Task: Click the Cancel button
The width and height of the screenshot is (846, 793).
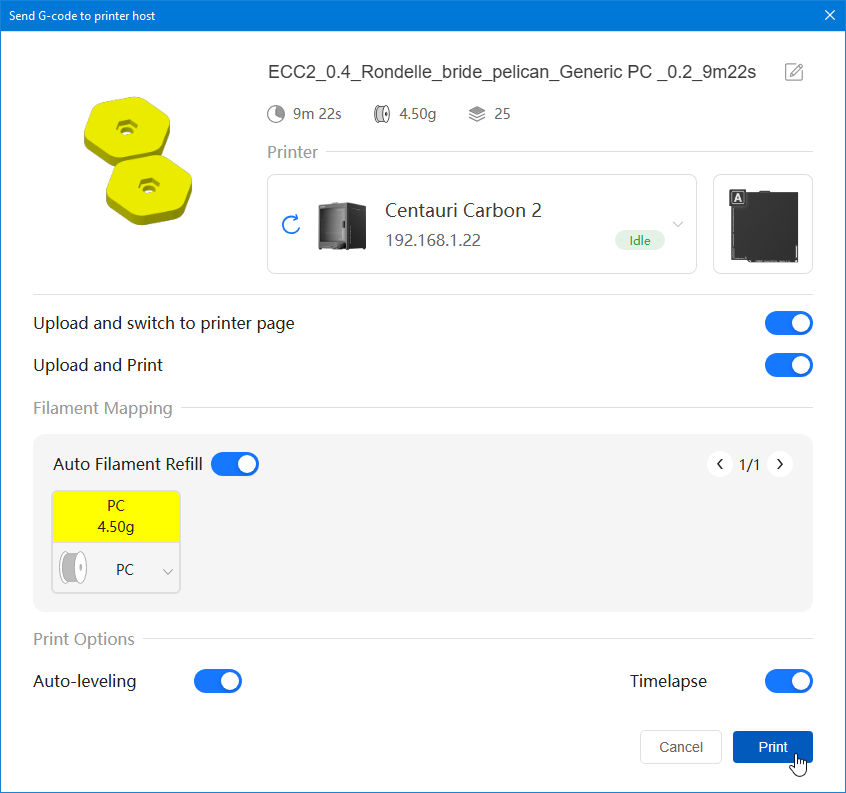Action: (x=680, y=747)
